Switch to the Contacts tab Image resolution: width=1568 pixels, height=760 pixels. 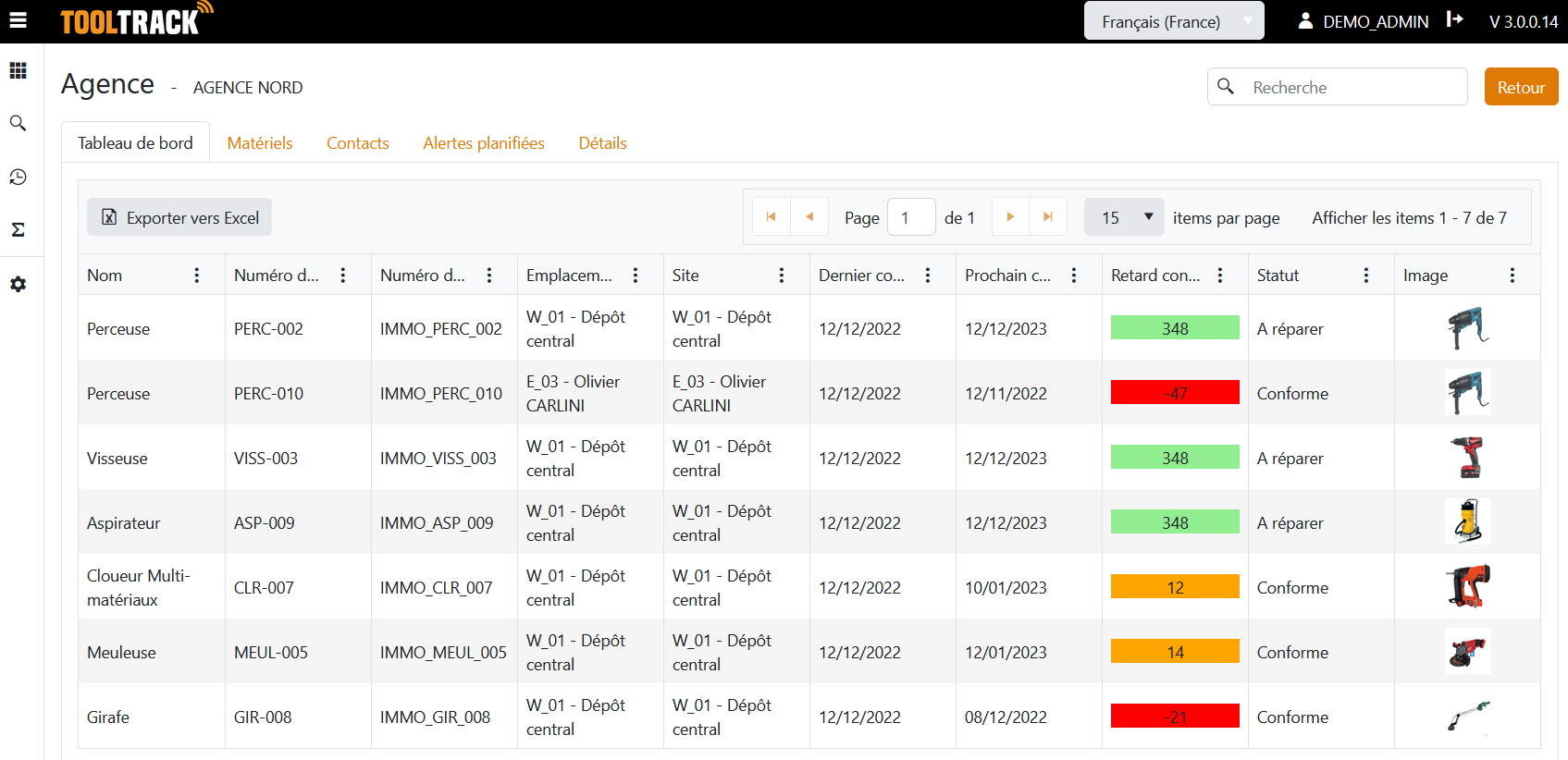(358, 143)
